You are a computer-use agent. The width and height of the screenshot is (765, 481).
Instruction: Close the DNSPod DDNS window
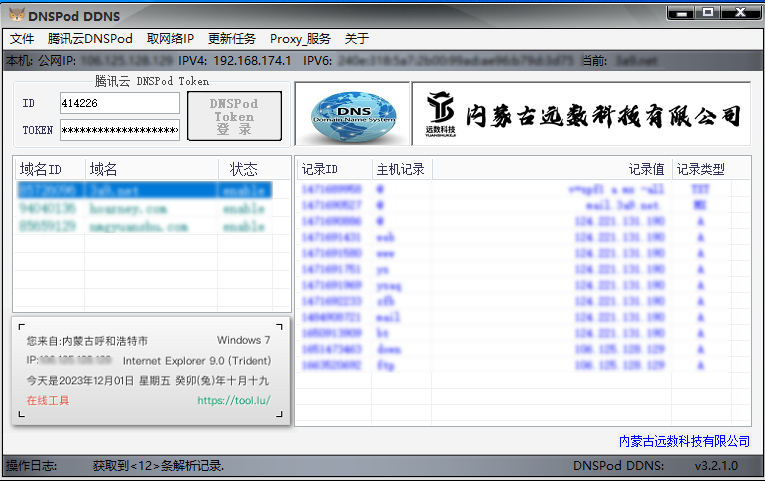click(740, 13)
